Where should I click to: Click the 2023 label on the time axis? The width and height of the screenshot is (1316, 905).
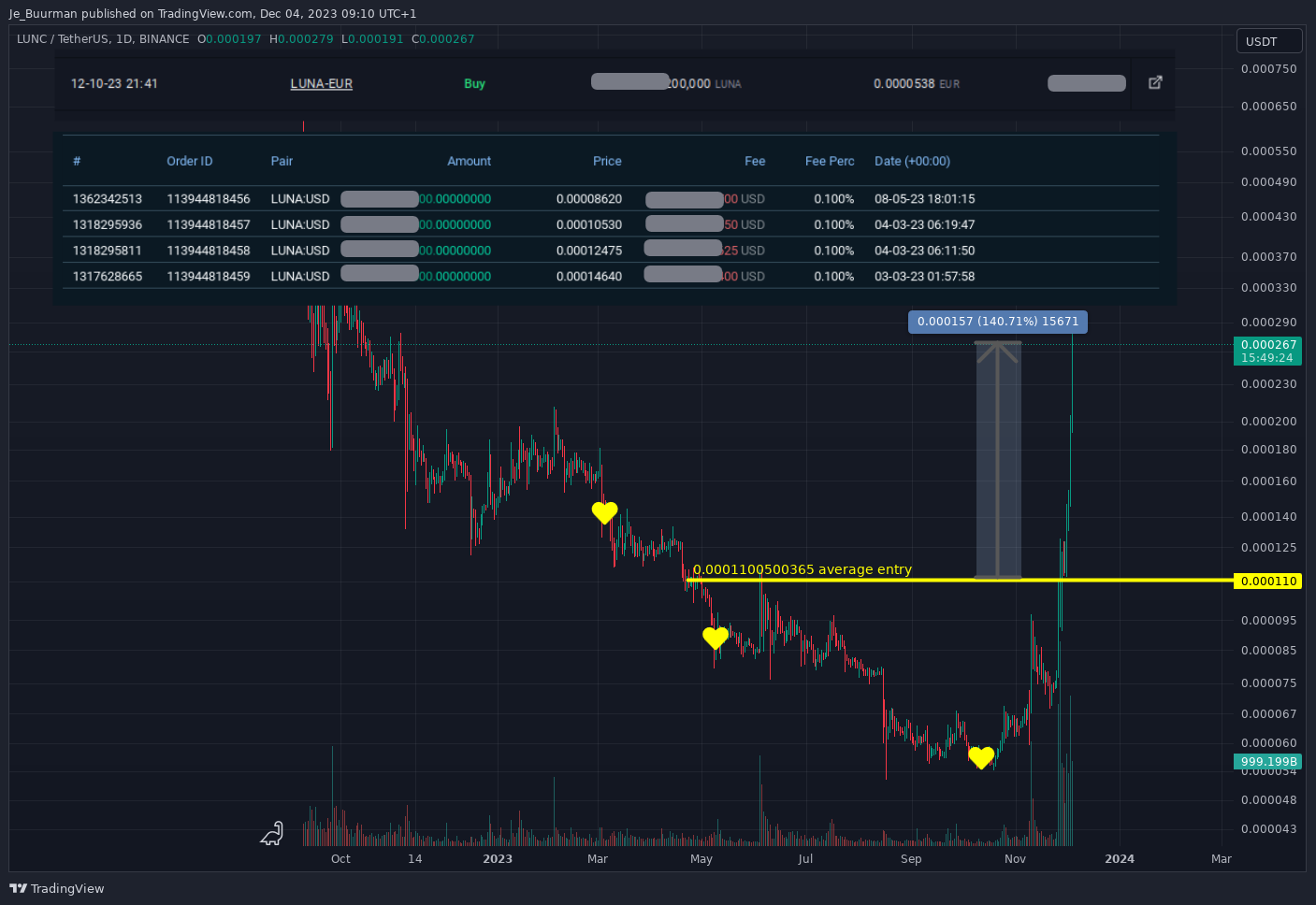498,858
